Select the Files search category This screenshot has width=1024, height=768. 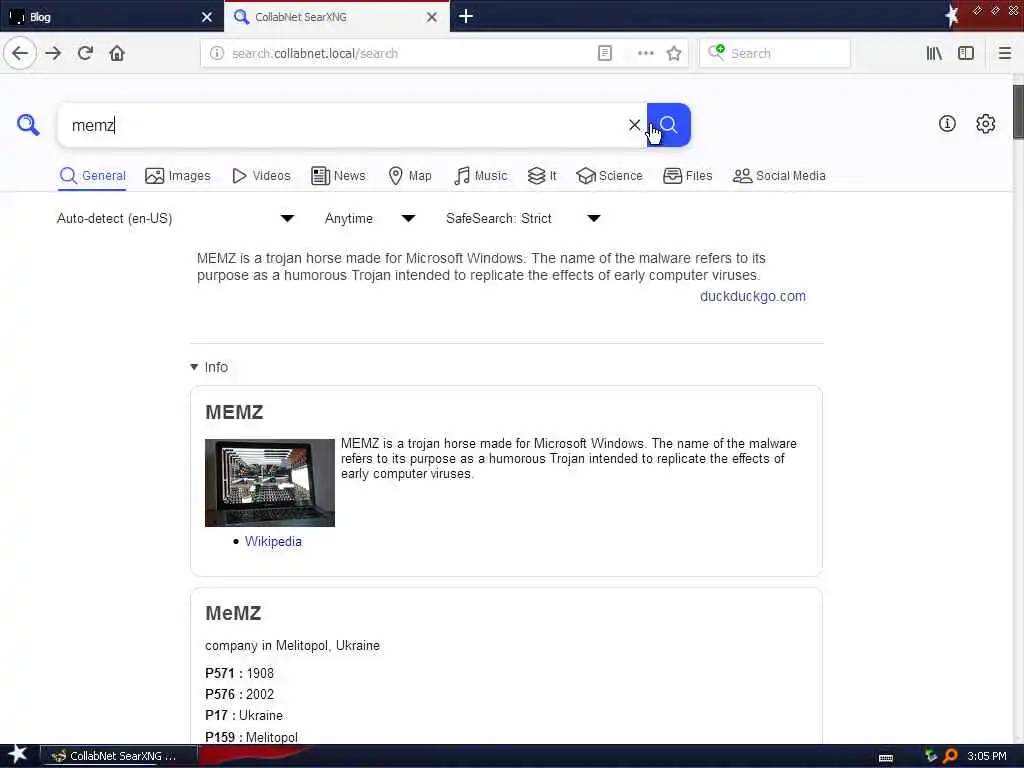coord(688,176)
